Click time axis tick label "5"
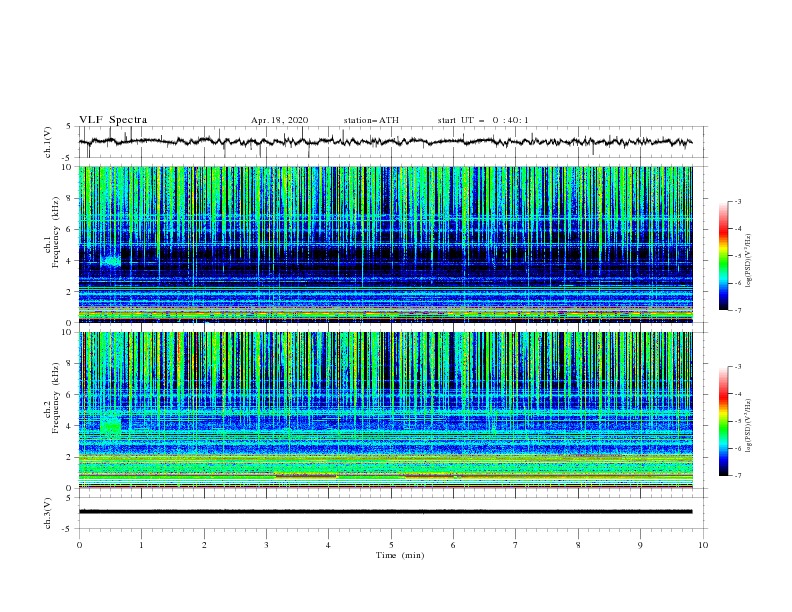The image size is (792, 612). coord(391,545)
